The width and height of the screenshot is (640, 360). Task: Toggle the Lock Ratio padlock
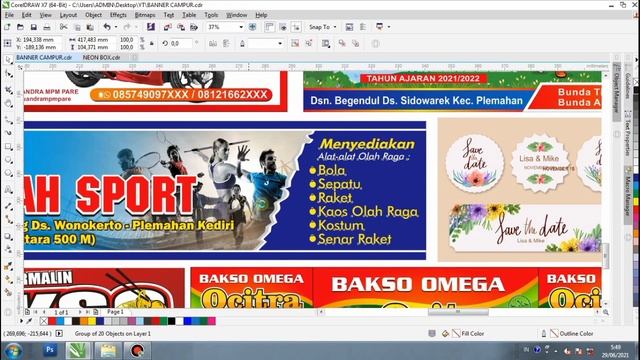point(151,43)
